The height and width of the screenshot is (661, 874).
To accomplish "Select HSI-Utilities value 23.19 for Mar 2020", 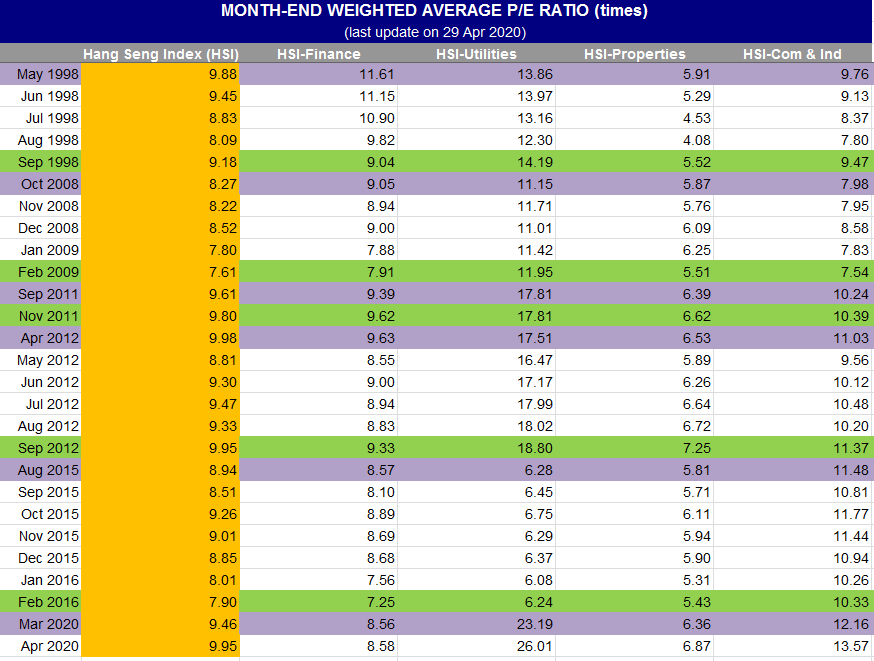I will click(535, 624).
